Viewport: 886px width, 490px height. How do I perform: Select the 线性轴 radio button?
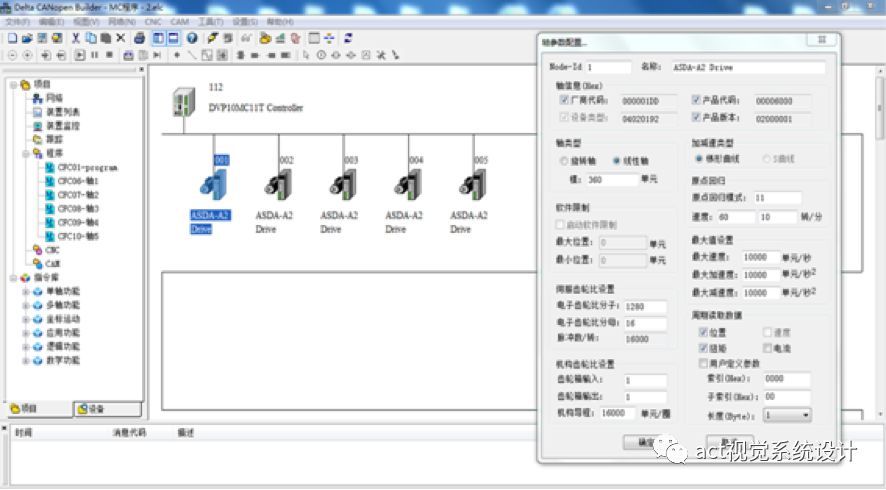click(x=616, y=161)
